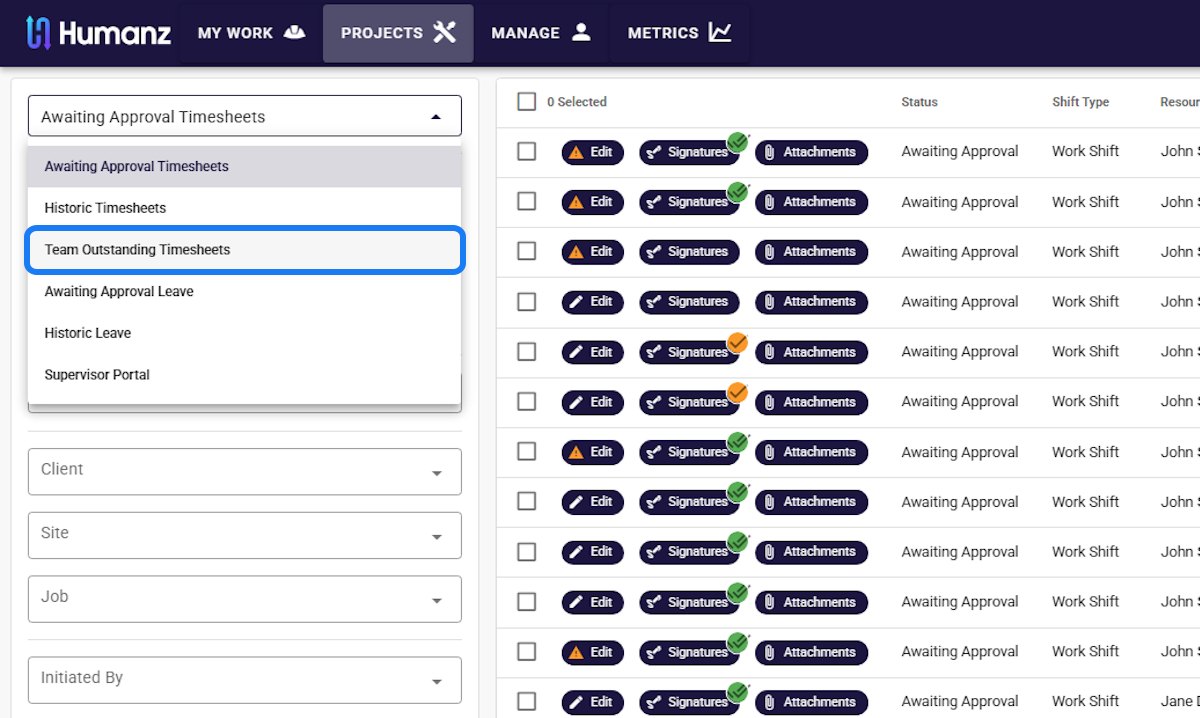Select Awaiting Approval Leave option
The image size is (1200, 718).
pos(245,292)
